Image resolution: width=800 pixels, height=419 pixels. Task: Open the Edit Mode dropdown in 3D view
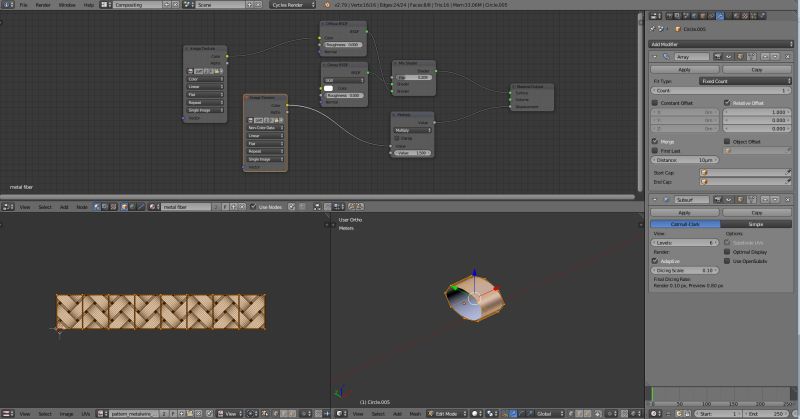click(x=447, y=413)
